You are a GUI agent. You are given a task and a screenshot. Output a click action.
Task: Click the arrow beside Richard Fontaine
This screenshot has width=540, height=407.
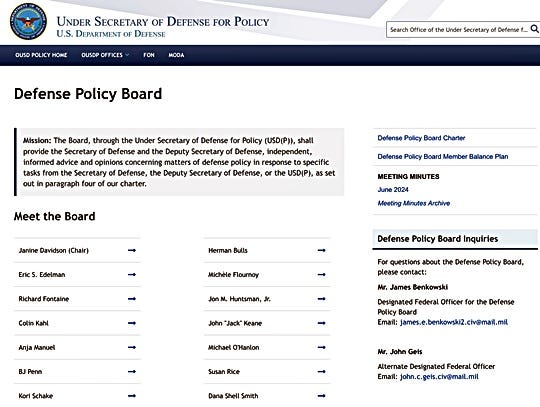(132, 299)
